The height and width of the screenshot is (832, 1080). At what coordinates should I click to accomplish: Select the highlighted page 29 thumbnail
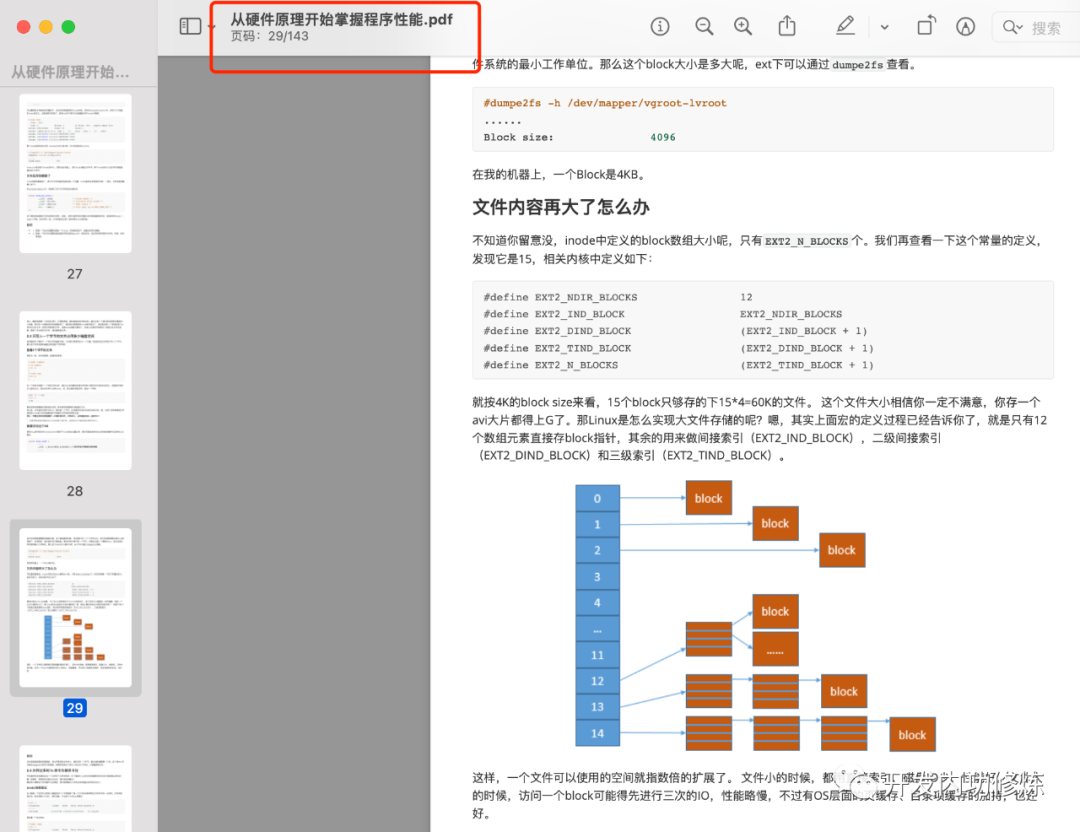pos(75,607)
